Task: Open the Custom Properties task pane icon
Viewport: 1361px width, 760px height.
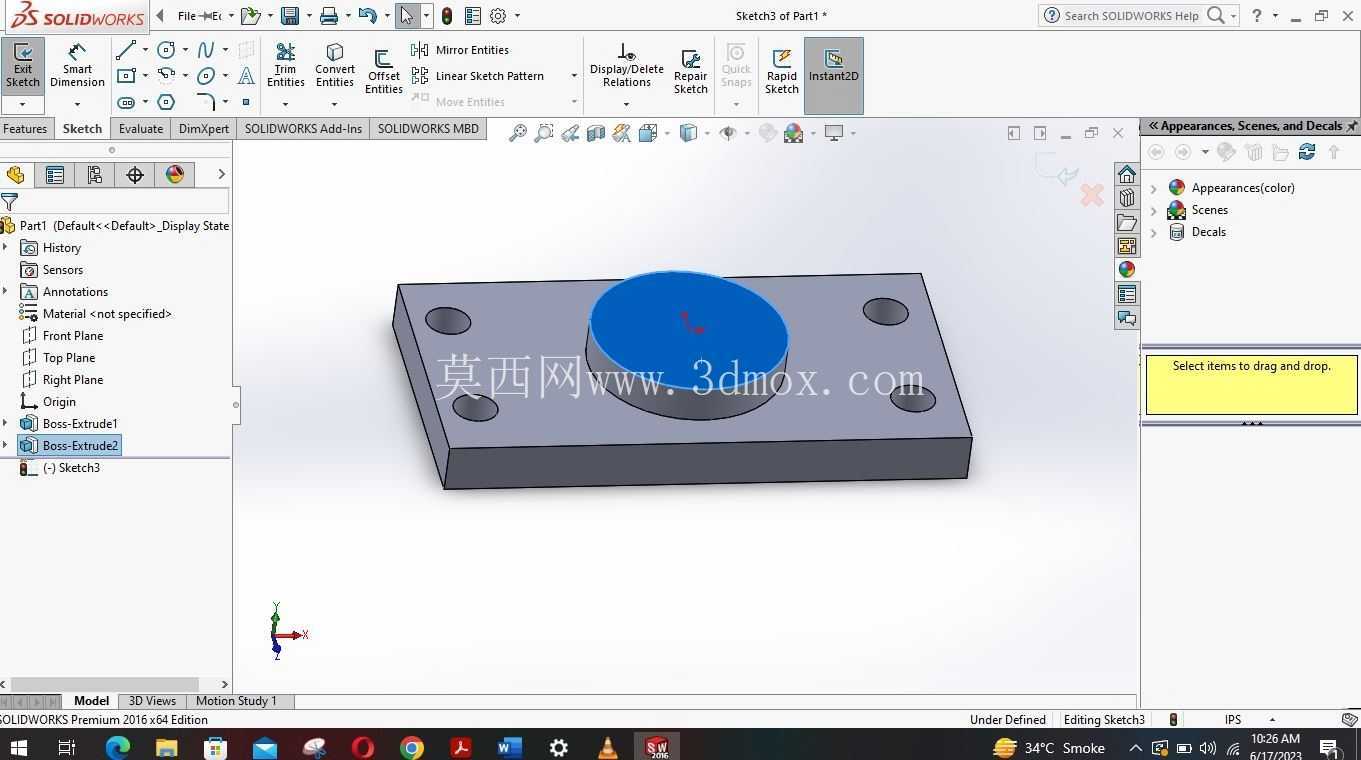Action: coord(1127,294)
